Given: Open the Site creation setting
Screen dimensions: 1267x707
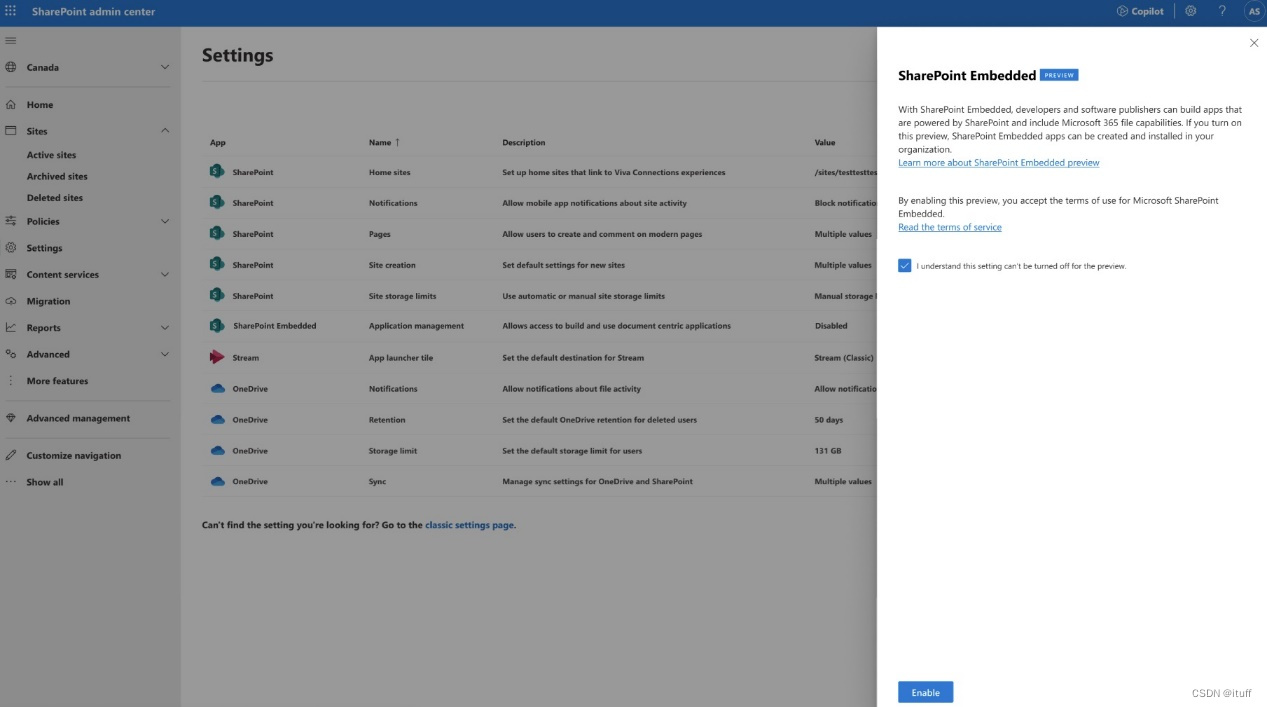Looking at the screenshot, I should click(x=392, y=265).
